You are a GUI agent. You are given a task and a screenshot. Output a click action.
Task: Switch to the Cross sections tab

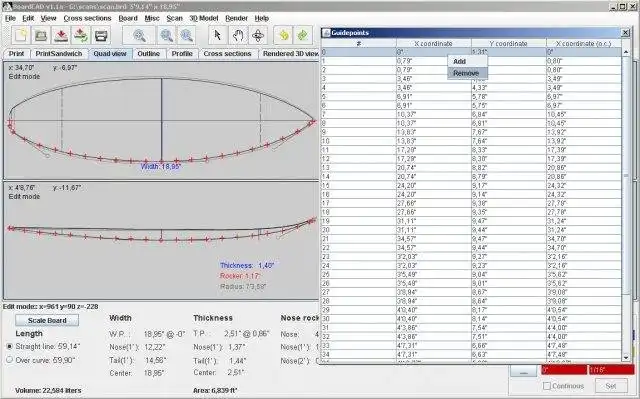pos(227,54)
